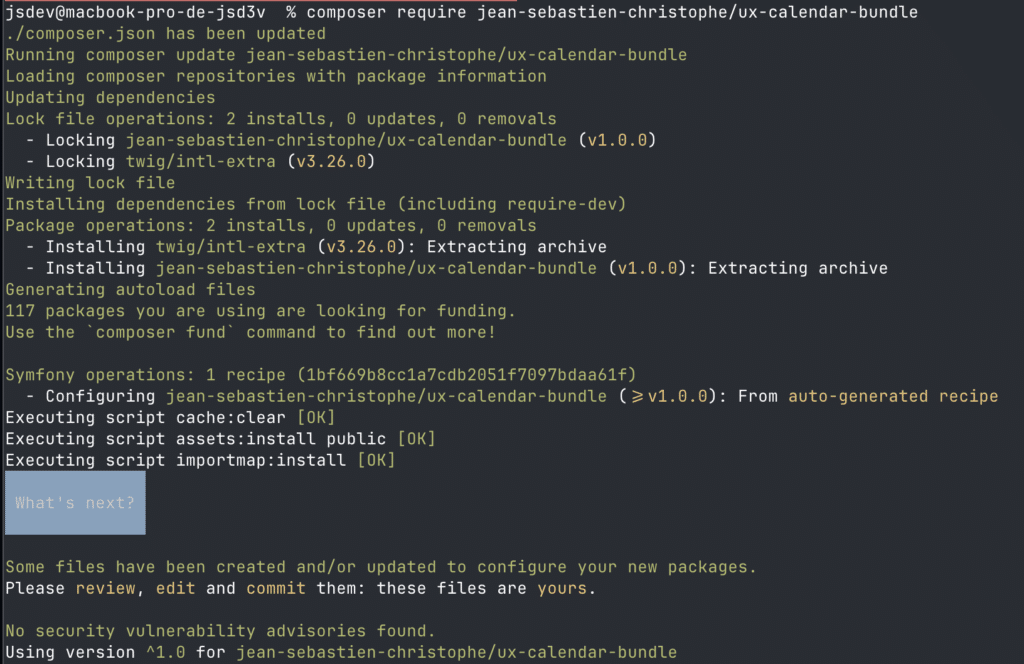1024x664 pixels.
Task: Click the yellow word "commit"
Action: pos(276,588)
